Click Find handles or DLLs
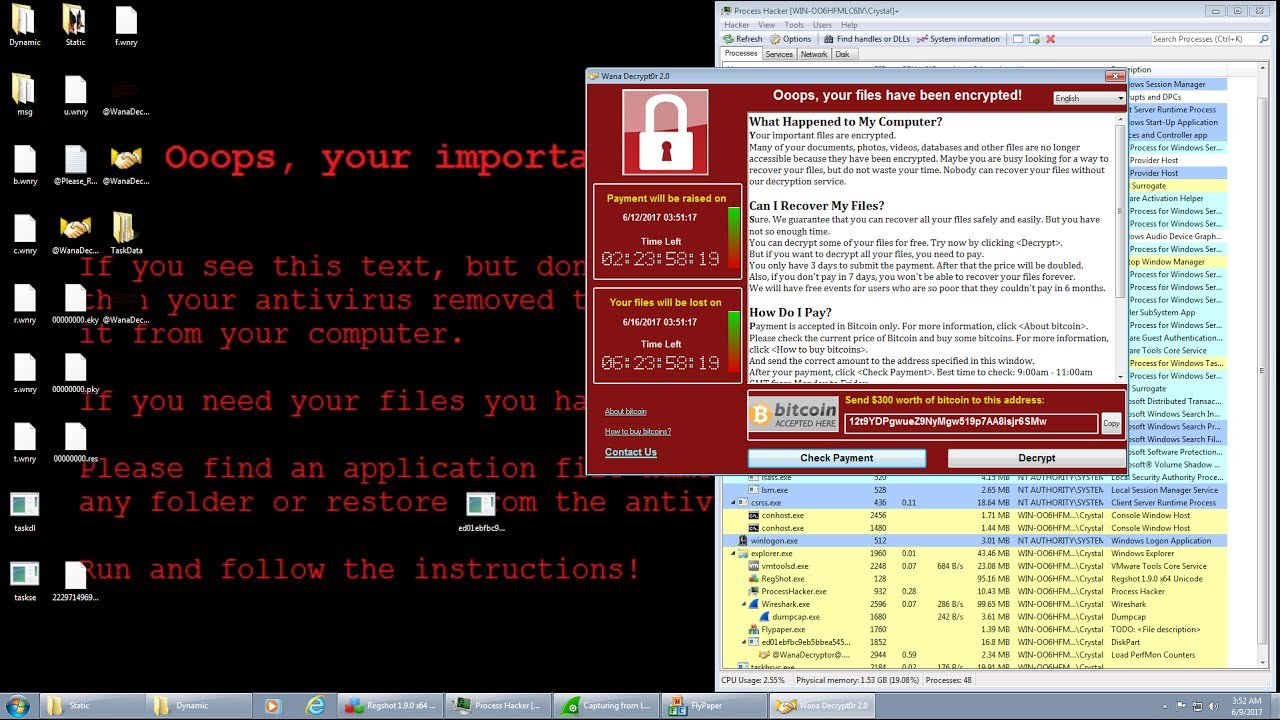This screenshot has width=1280, height=720. [866, 39]
